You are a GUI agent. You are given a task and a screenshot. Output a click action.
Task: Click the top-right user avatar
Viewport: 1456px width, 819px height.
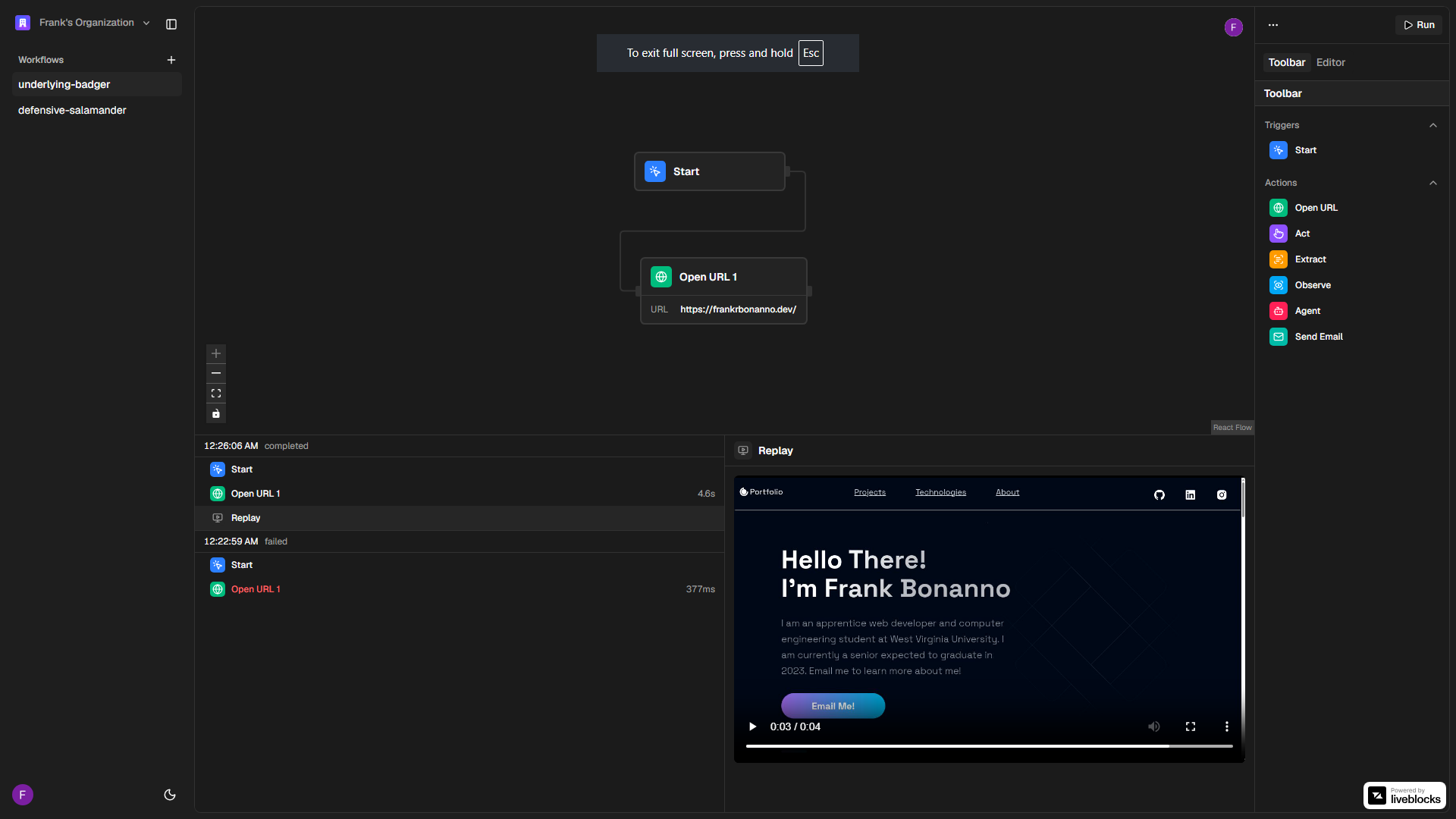click(1234, 27)
